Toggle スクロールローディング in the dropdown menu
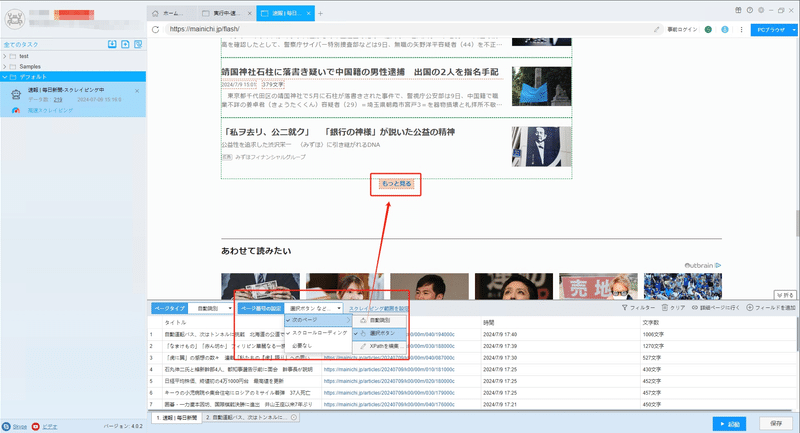This screenshot has height=433, width=800. (x=318, y=333)
